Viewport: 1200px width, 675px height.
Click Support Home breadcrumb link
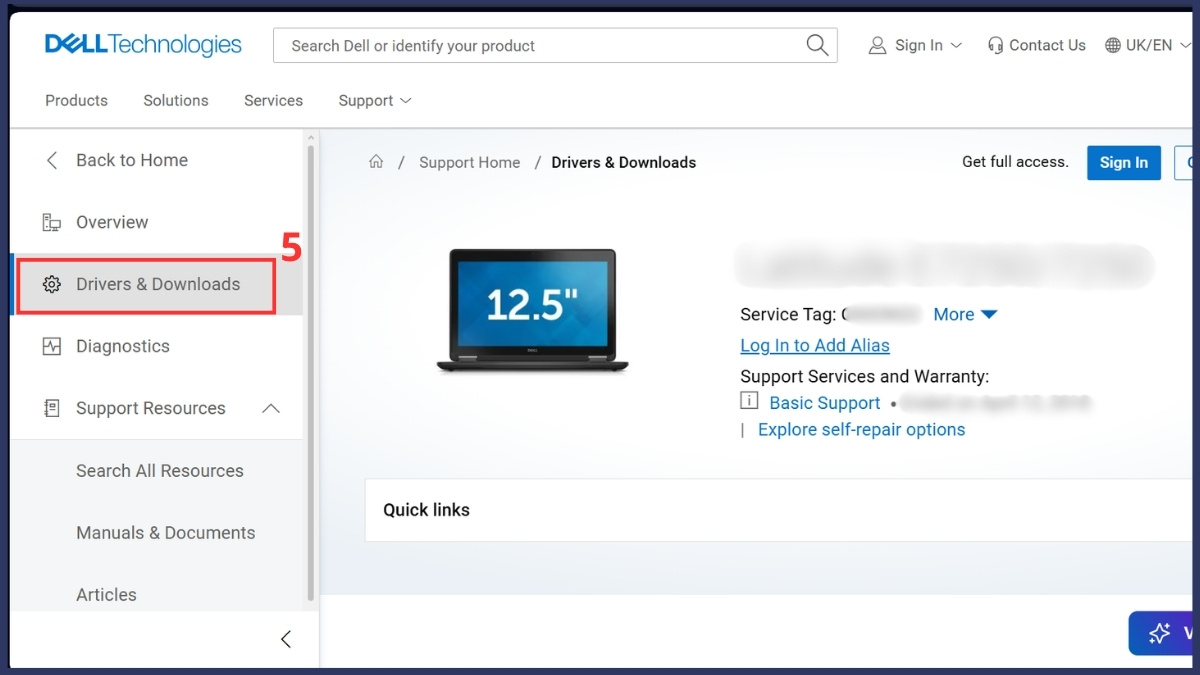[x=470, y=162]
